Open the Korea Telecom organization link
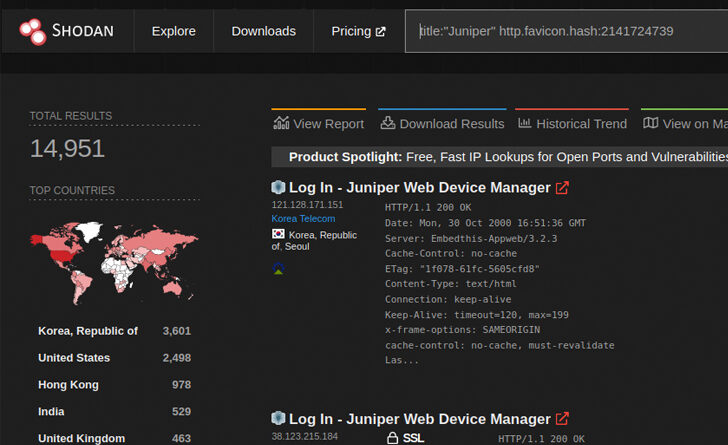Screen dimensions: 728x445 303,219
